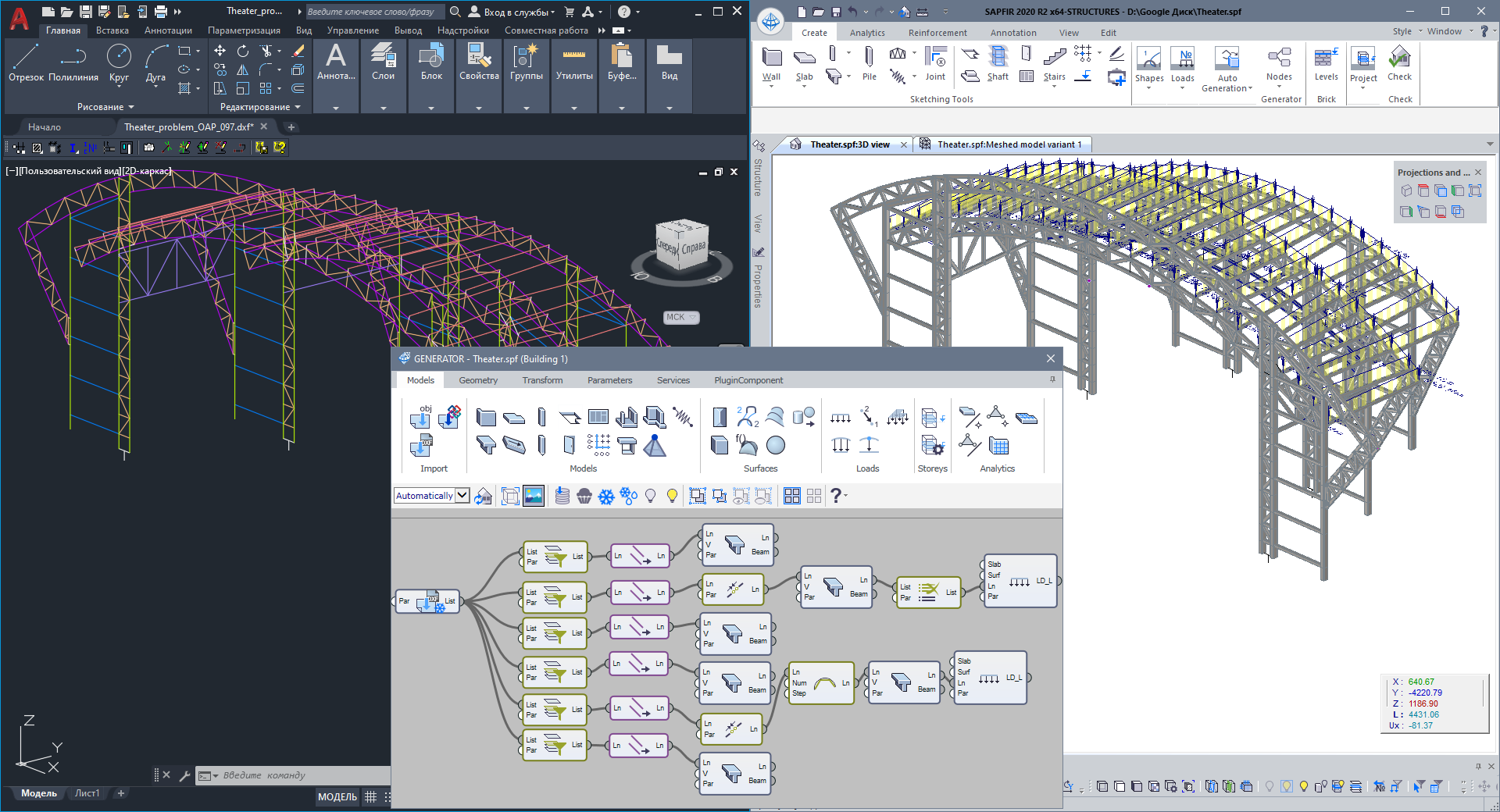Toggle the grid display in AutoCAD status bar
The image size is (1500, 812).
(x=370, y=797)
